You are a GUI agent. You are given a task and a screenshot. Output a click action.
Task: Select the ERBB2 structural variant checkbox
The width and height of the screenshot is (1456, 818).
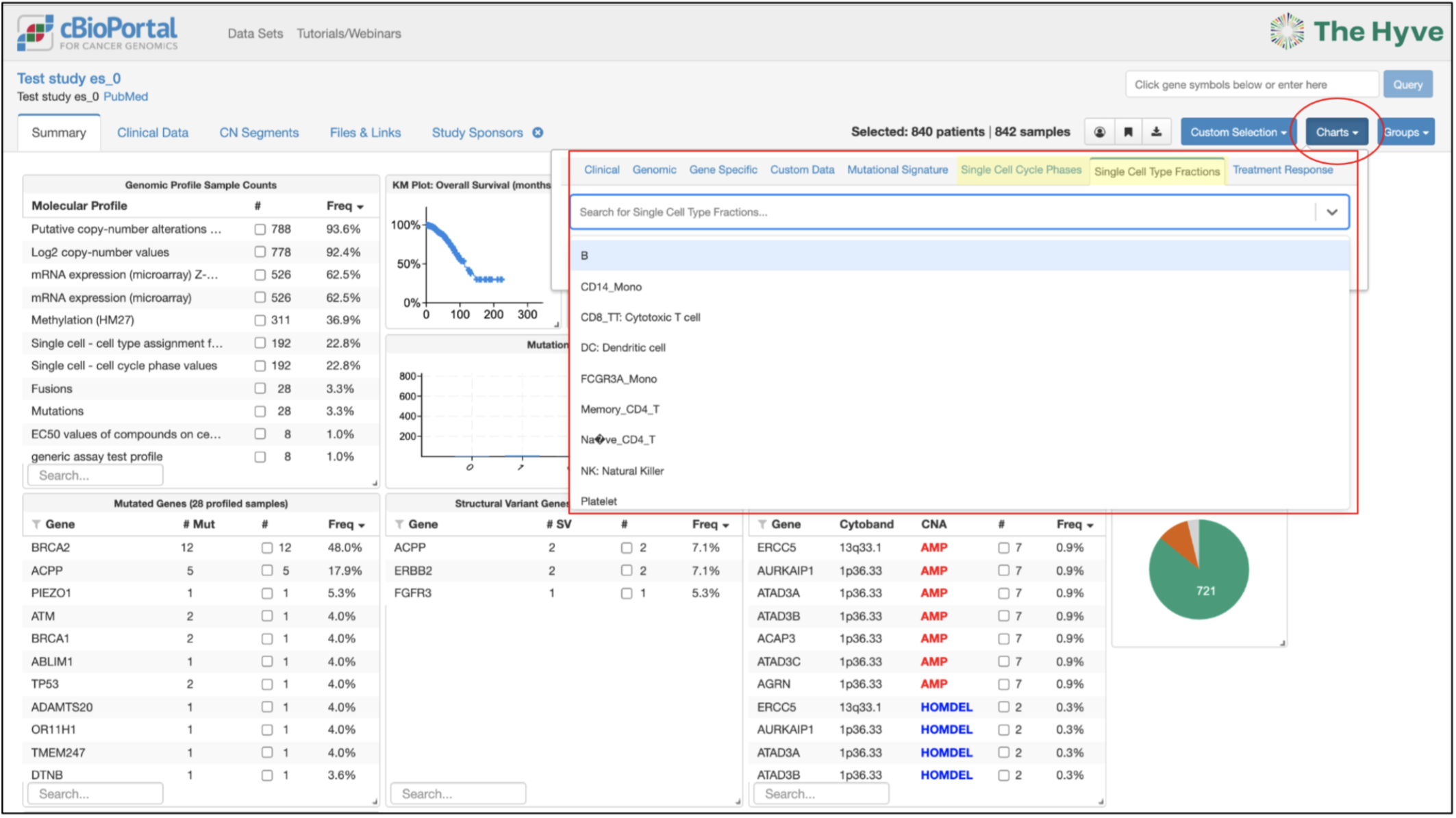coord(627,571)
